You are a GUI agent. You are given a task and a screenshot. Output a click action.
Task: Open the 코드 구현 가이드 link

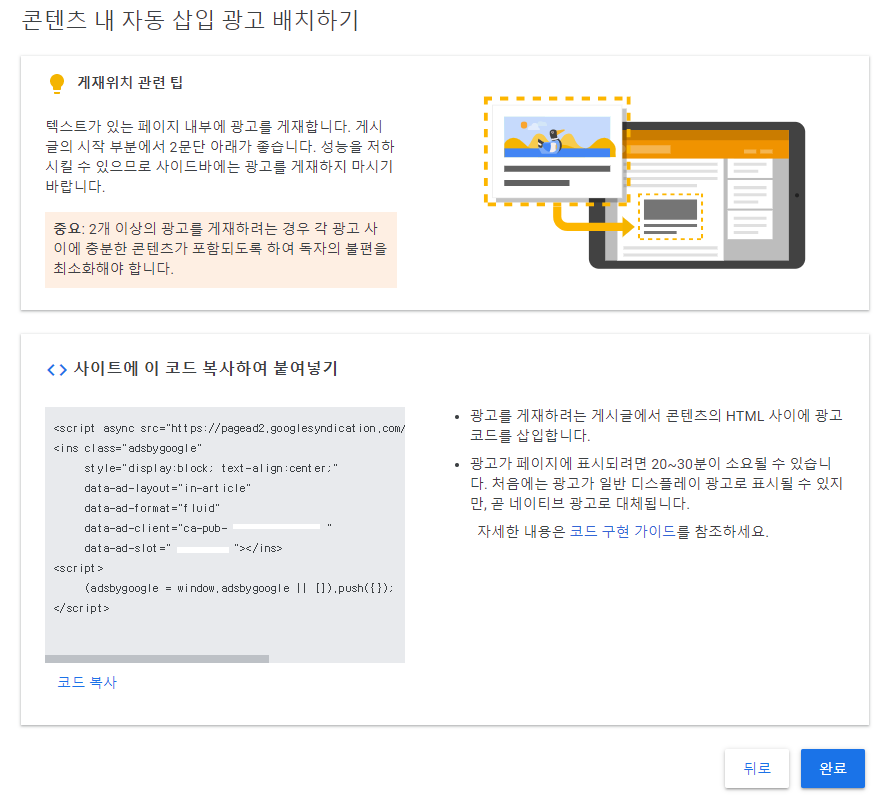click(622, 532)
